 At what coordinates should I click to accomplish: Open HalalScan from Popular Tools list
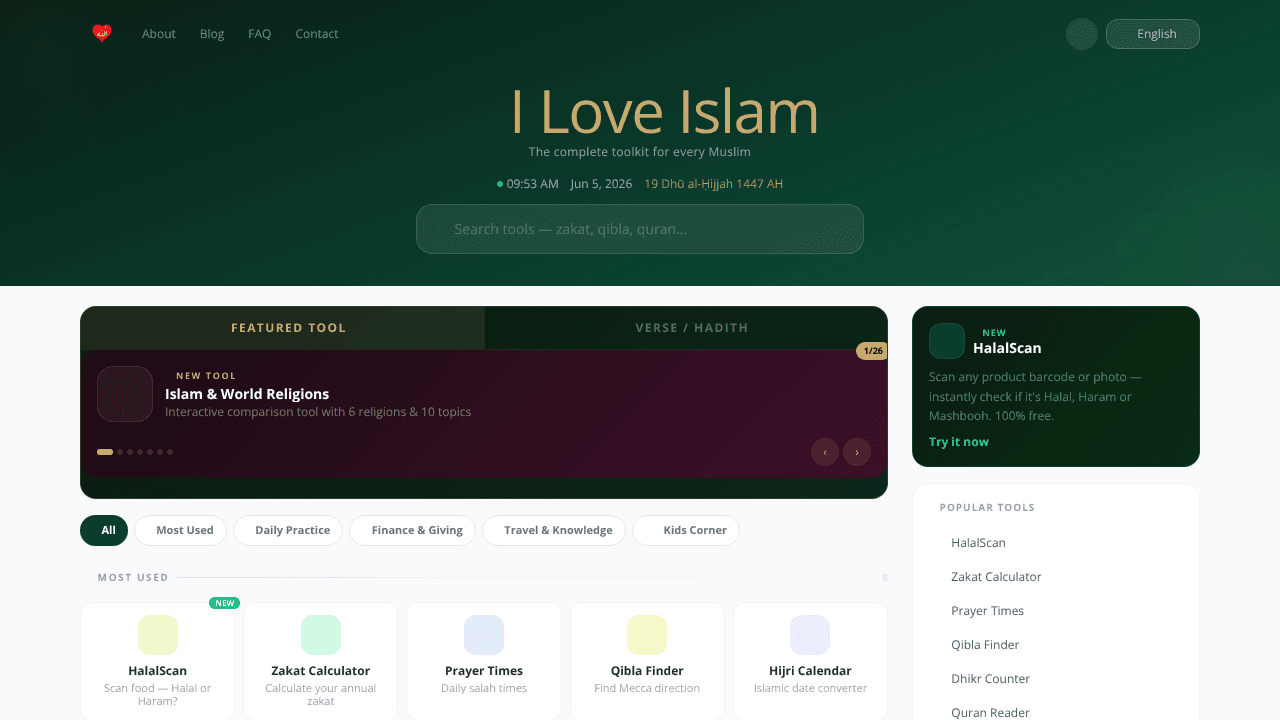(x=978, y=543)
